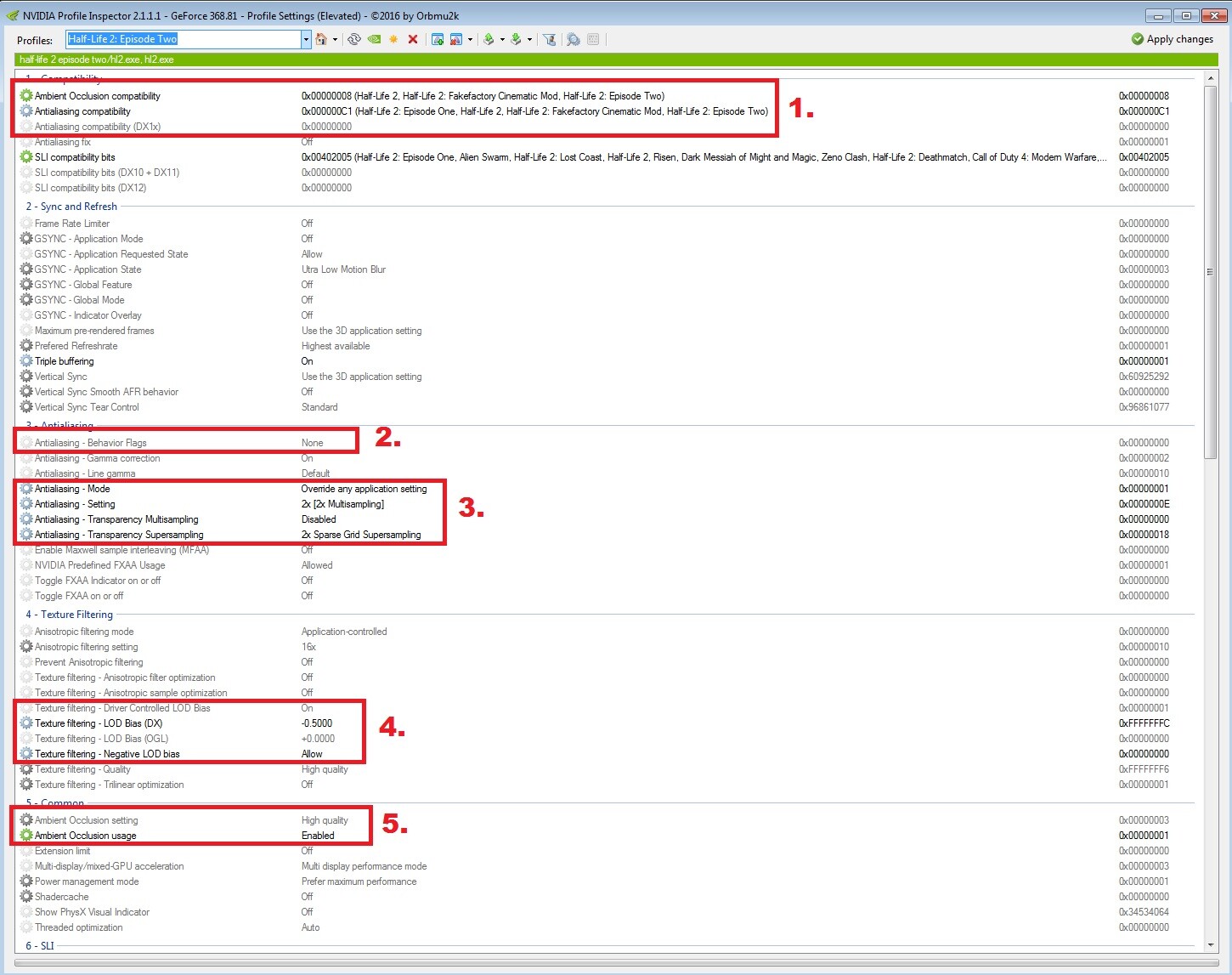Image resolution: width=1232 pixels, height=975 pixels.
Task: Open dropdown arrow next to import icon
Action: click(x=529, y=39)
